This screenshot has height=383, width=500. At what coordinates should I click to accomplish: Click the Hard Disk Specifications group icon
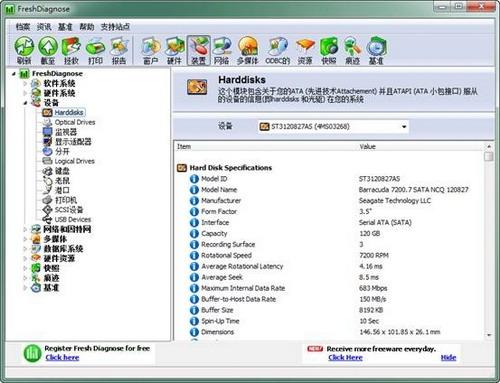pos(182,168)
